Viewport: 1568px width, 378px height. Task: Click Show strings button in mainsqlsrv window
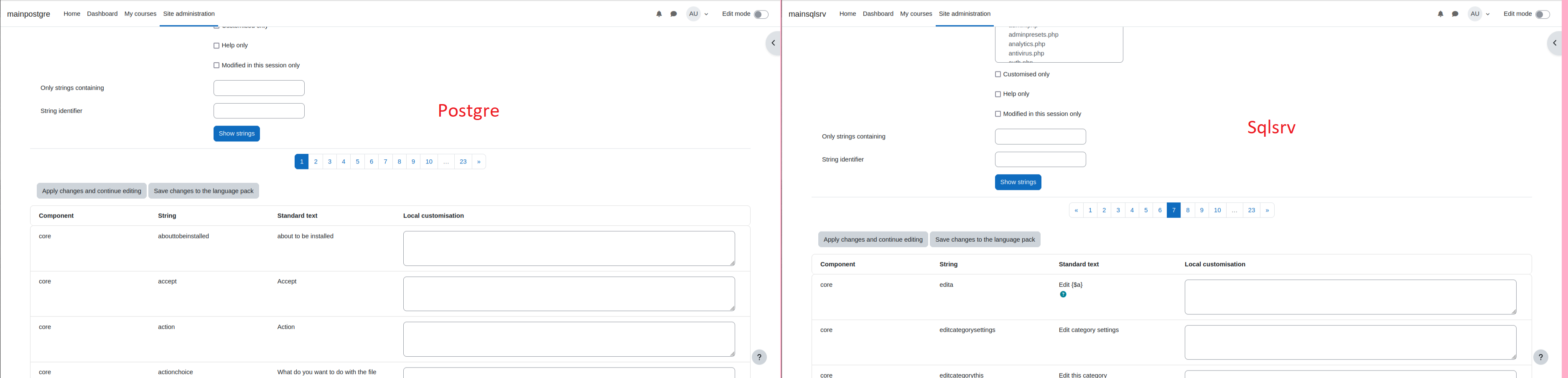tap(1018, 183)
